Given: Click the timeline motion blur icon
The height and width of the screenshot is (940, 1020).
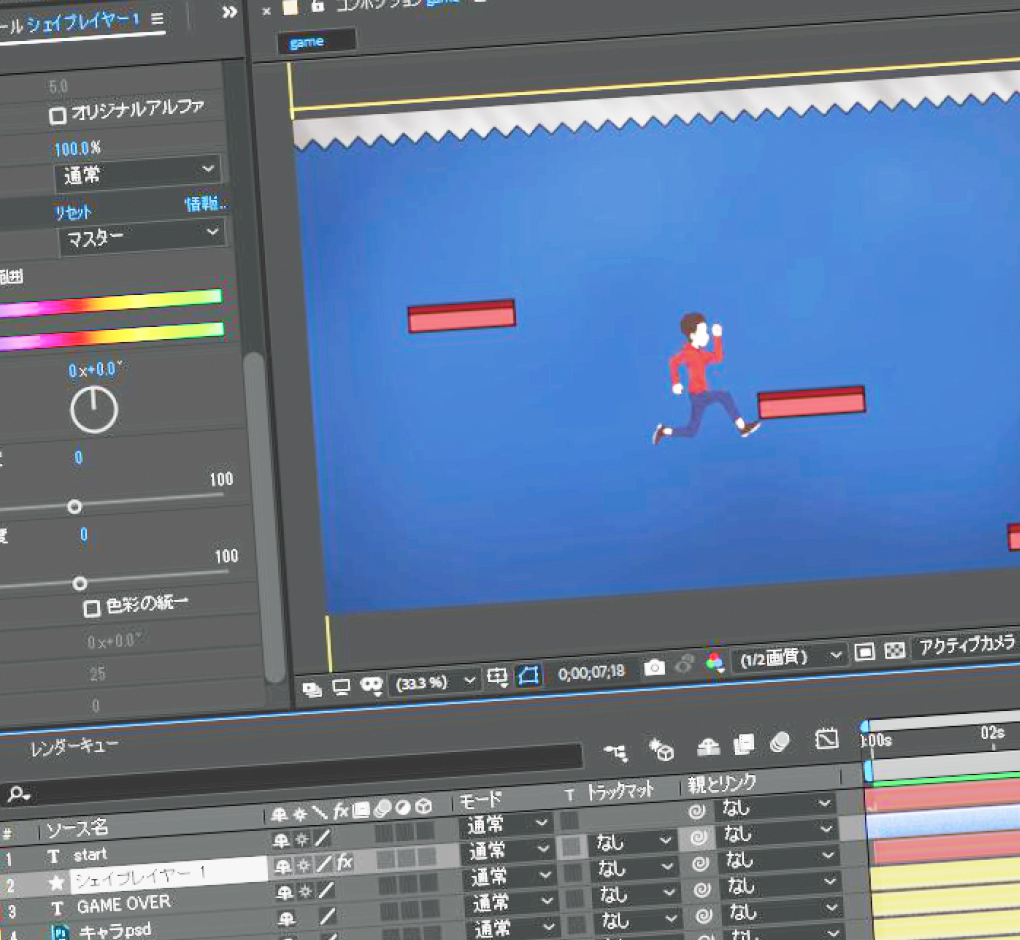Looking at the screenshot, I should (x=779, y=742).
